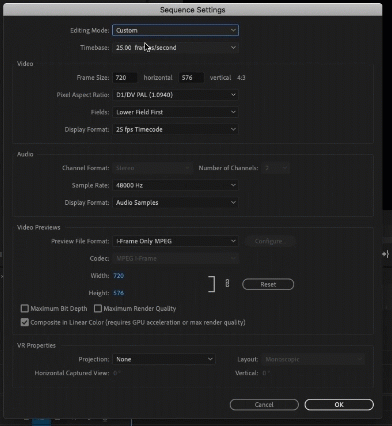Open the audio Display Format Audio Samples dropdown
392x426 pixels.
point(175,203)
